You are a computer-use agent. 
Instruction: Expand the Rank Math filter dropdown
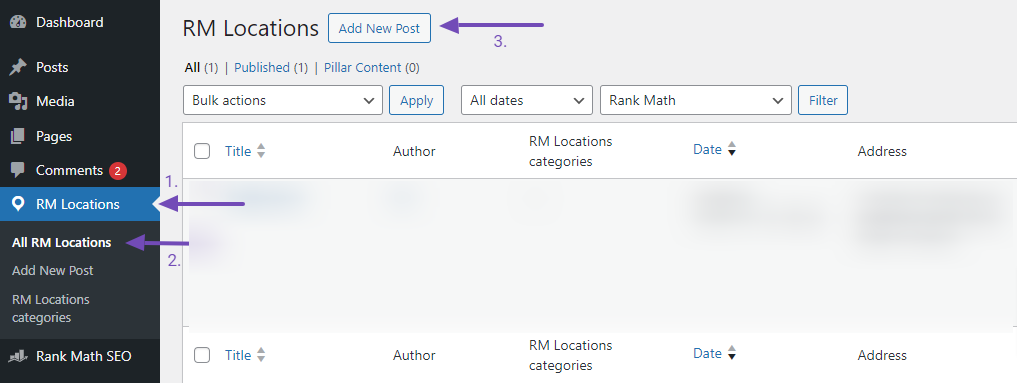point(695,100)
